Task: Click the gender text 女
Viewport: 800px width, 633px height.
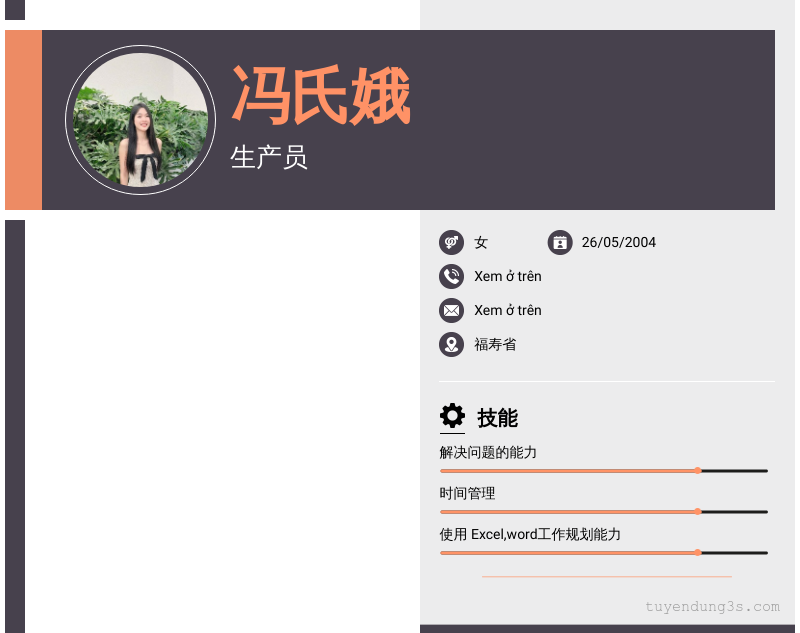Action: coord(481,243)
